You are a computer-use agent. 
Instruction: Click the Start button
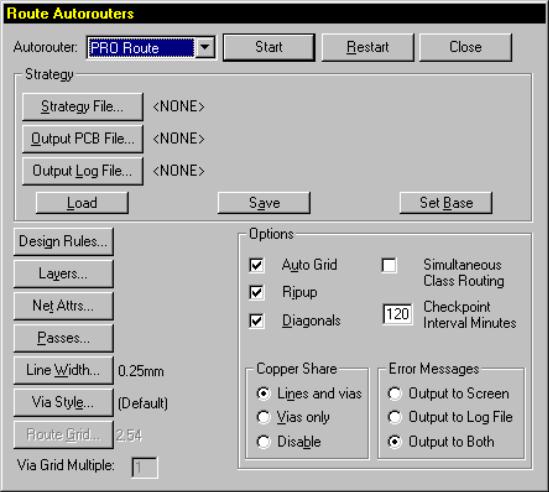tap(269, 47)
